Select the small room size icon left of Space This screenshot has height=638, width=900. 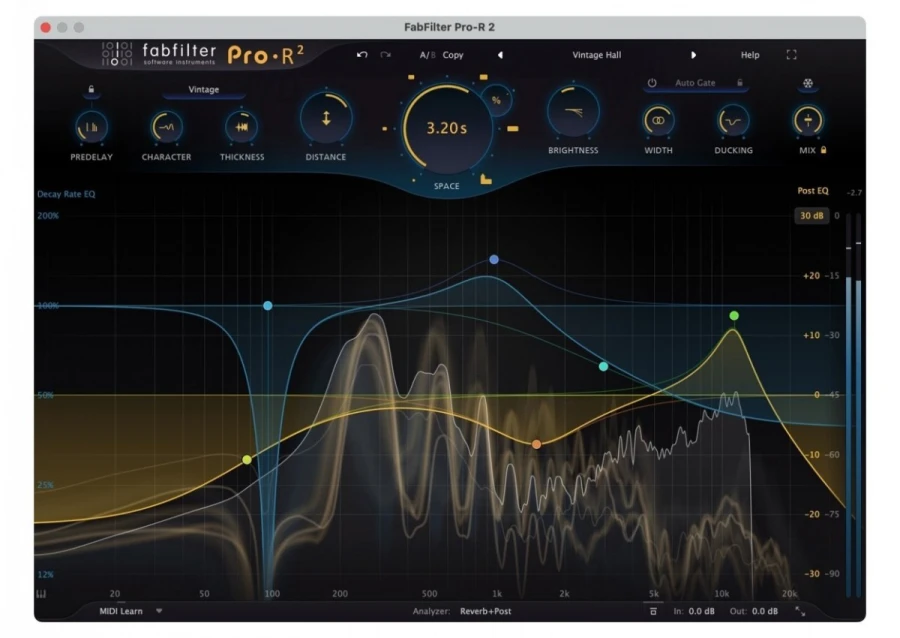(385, 129)
